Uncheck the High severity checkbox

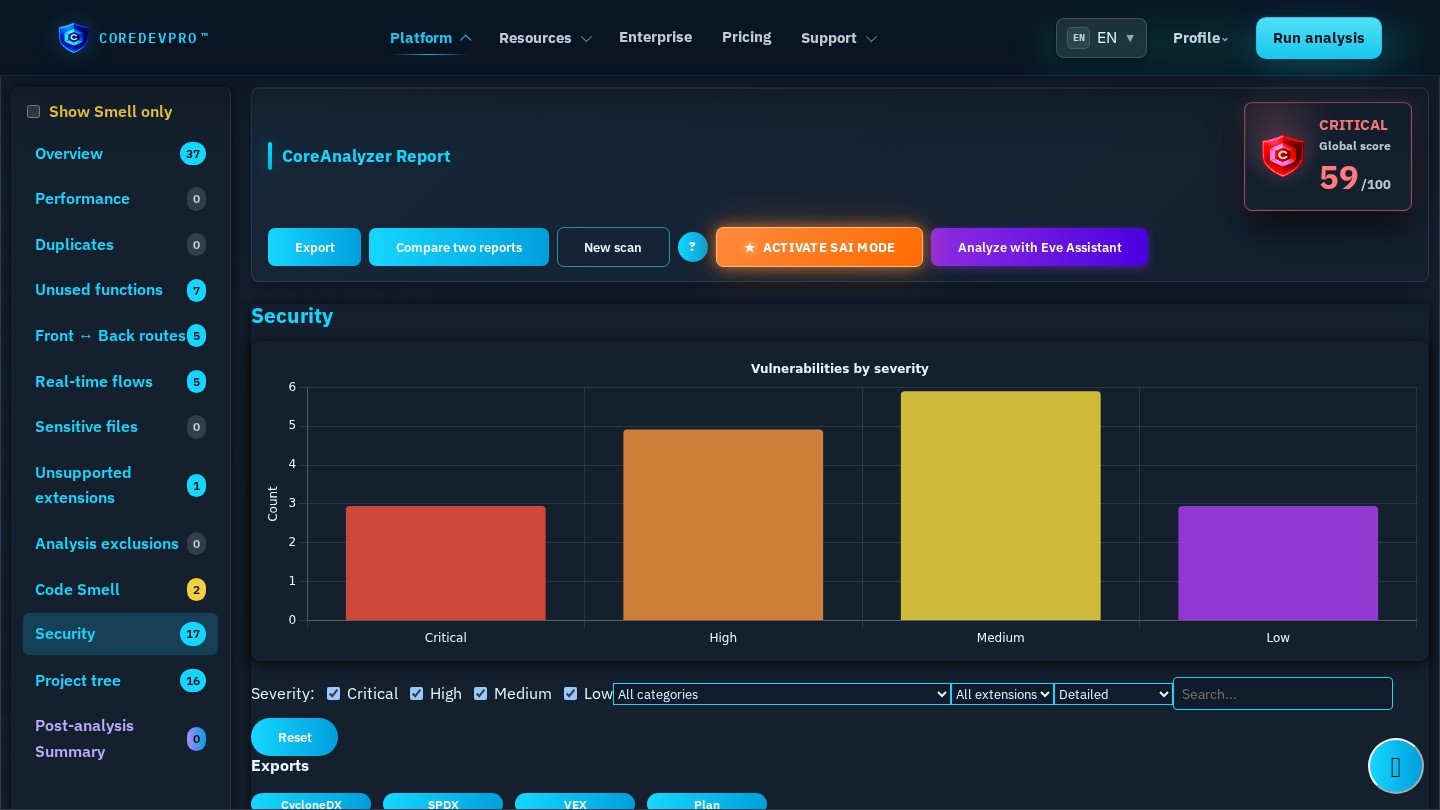pos(416,694)
